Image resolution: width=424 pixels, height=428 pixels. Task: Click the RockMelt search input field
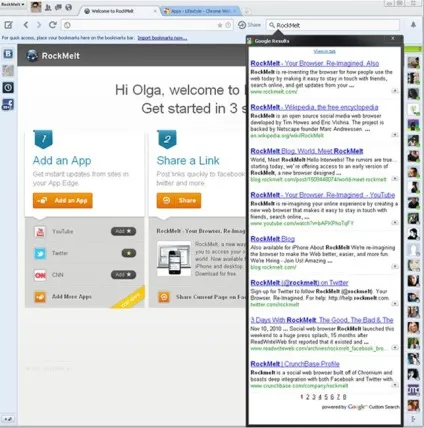(x=333, y=25)
